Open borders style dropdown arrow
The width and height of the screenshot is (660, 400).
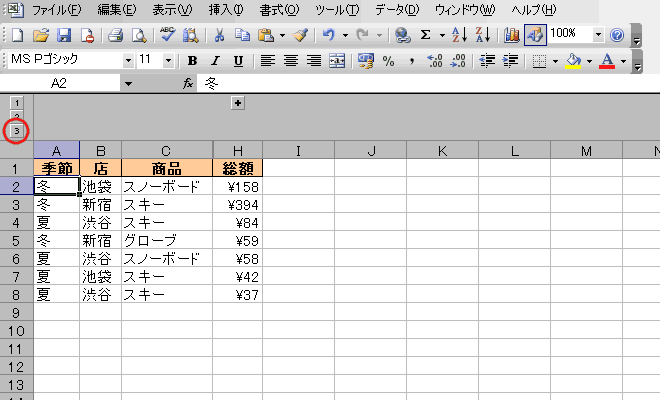555,61
